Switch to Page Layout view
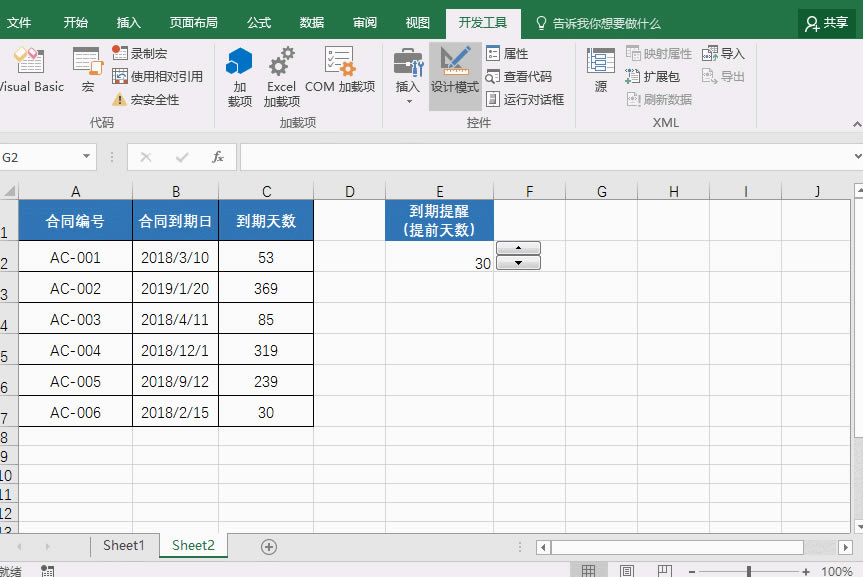The width and height of the screenshot is (863, 577). 626,570
